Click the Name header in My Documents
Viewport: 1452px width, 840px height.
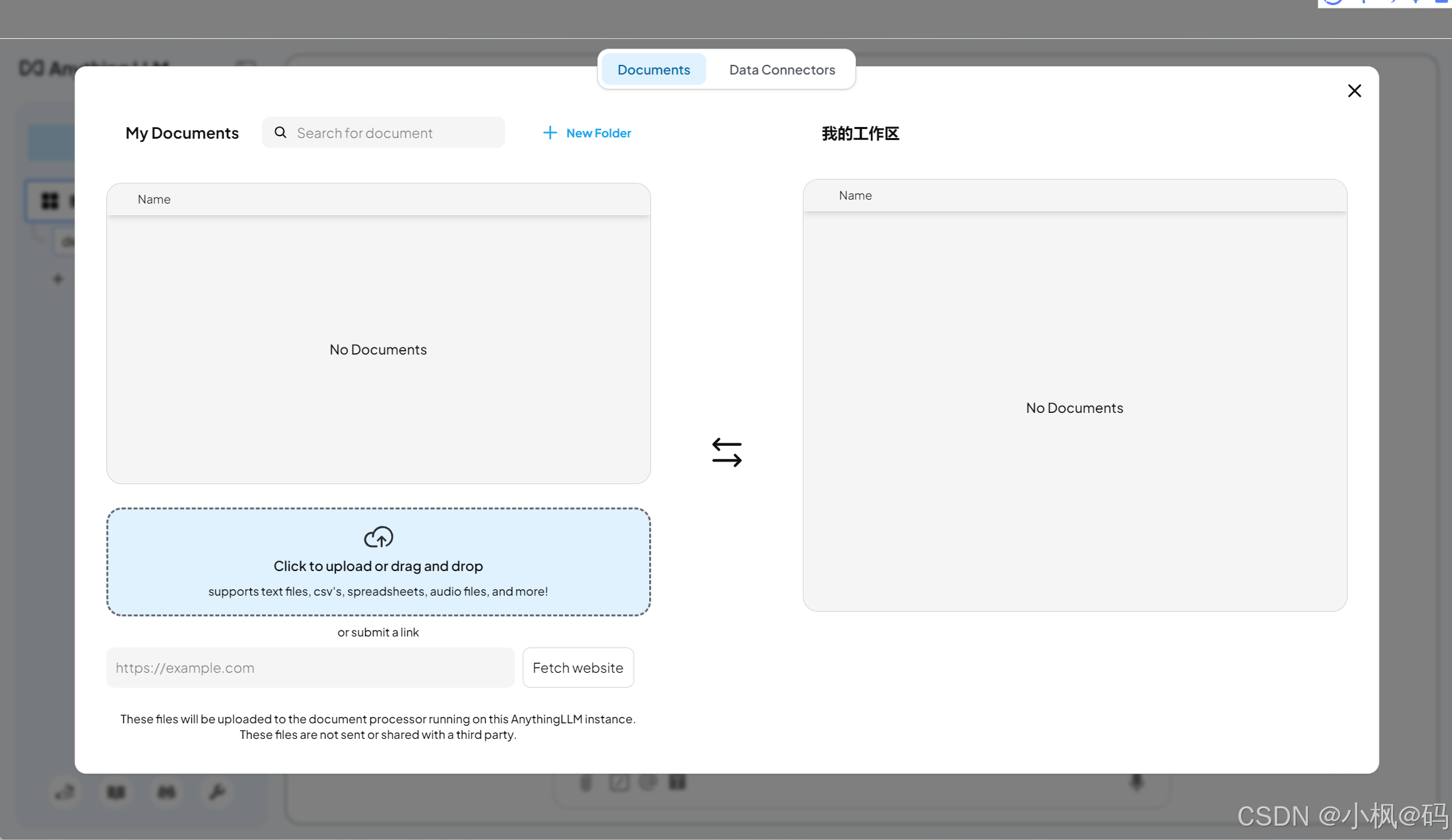click(154, 200)
